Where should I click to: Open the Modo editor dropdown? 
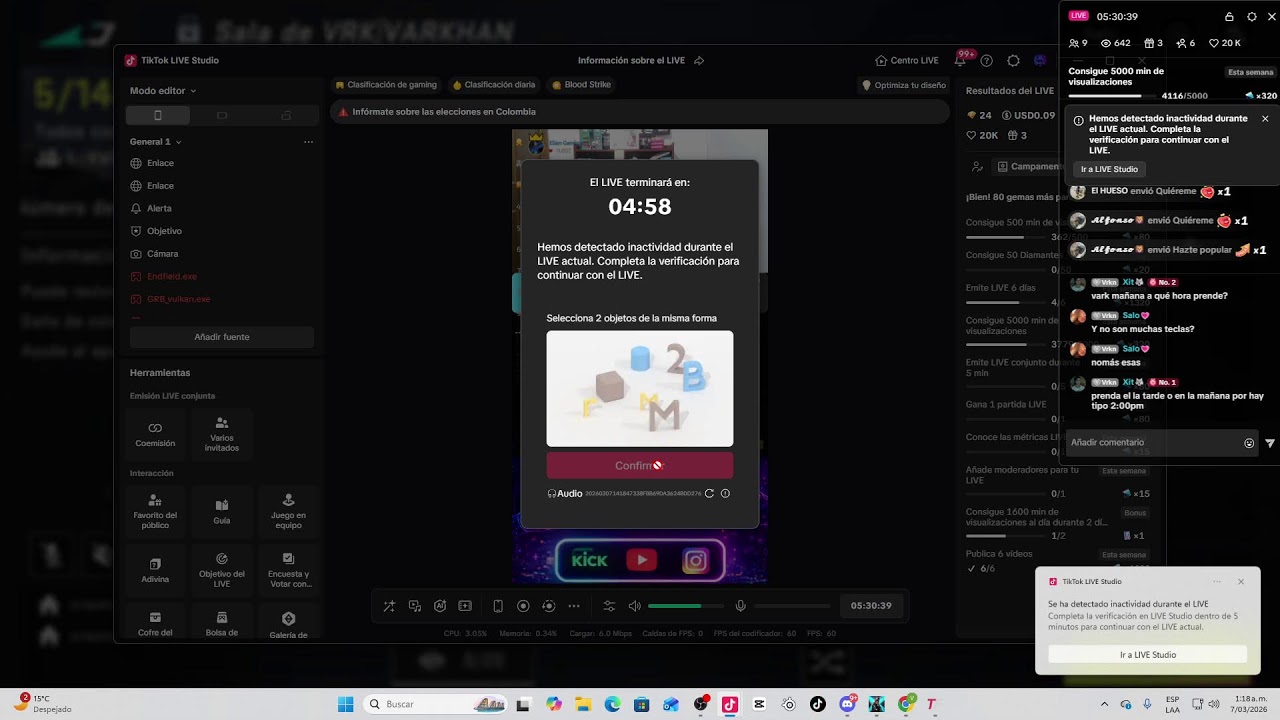coord(163,91)
